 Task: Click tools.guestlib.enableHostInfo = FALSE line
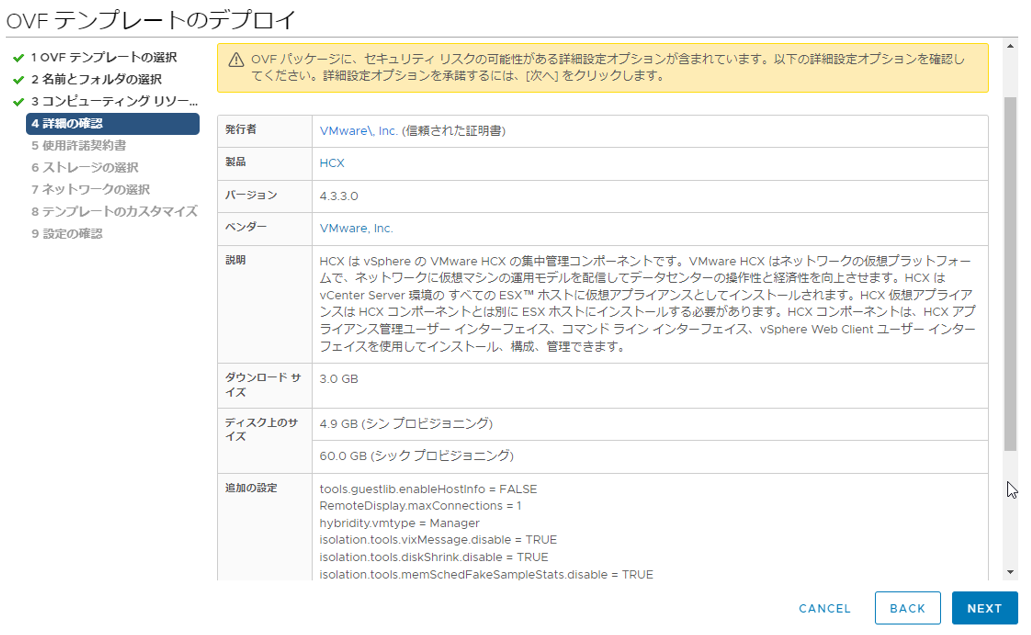(x=428, y=489)
